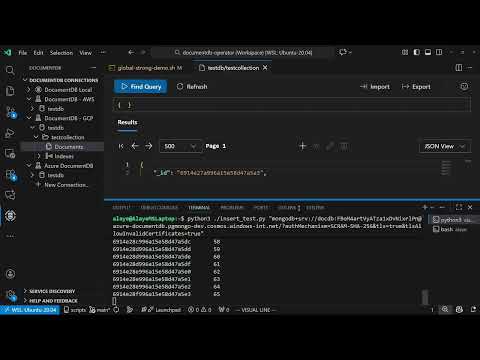Open the DocumentDB extension icon in activity bar
Viewport: 480px width, 360px height.
click(x=10, y=216)
